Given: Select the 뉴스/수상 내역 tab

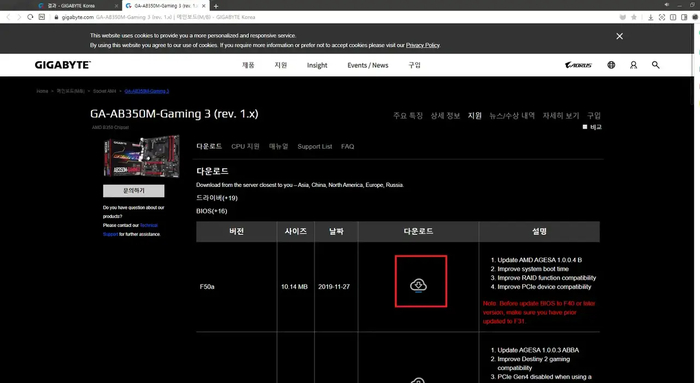Looking at the screenshot, I should 512,116.
